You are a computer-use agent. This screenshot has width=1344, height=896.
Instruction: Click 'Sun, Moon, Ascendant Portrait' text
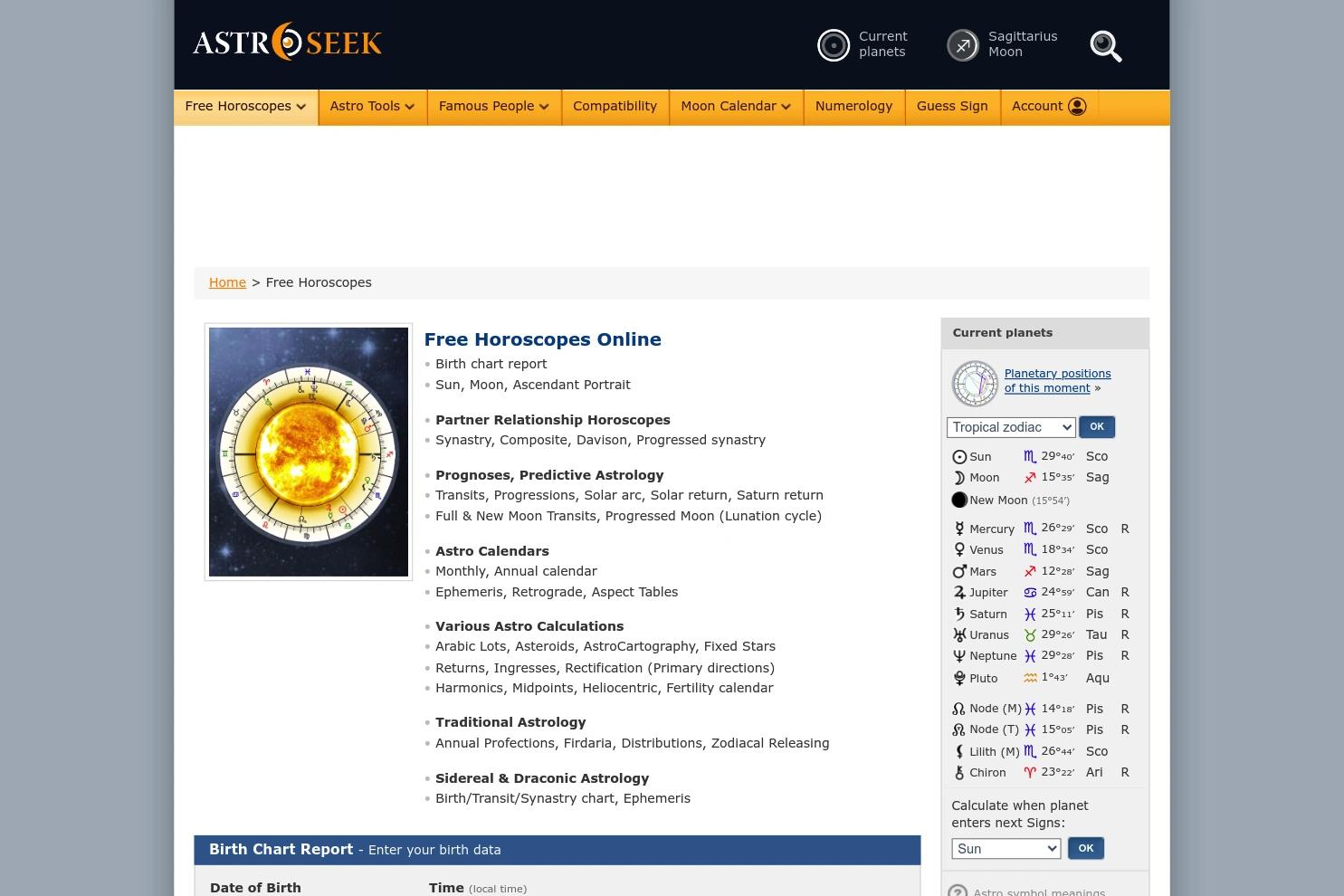[533, 385]
